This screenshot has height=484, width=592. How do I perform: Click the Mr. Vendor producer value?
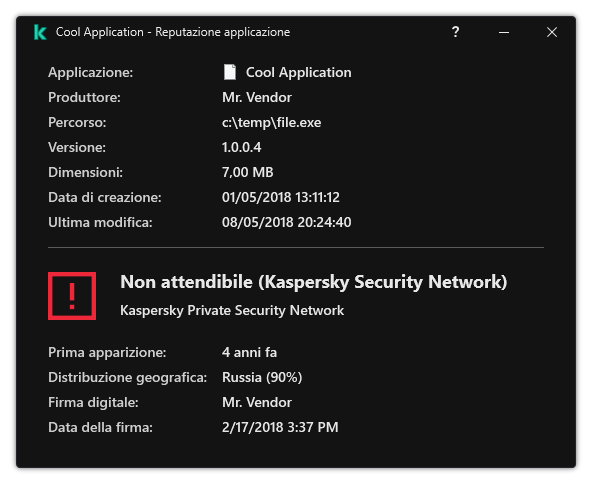point(257,97)
